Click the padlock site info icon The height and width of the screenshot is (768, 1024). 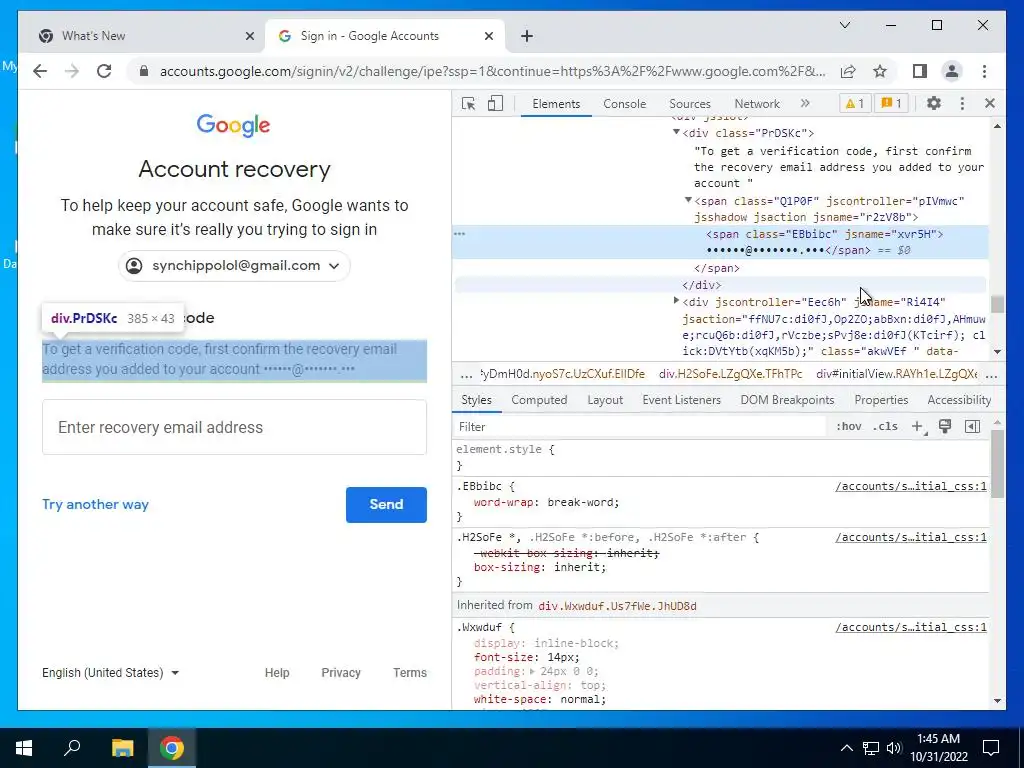tap(144, 71)
